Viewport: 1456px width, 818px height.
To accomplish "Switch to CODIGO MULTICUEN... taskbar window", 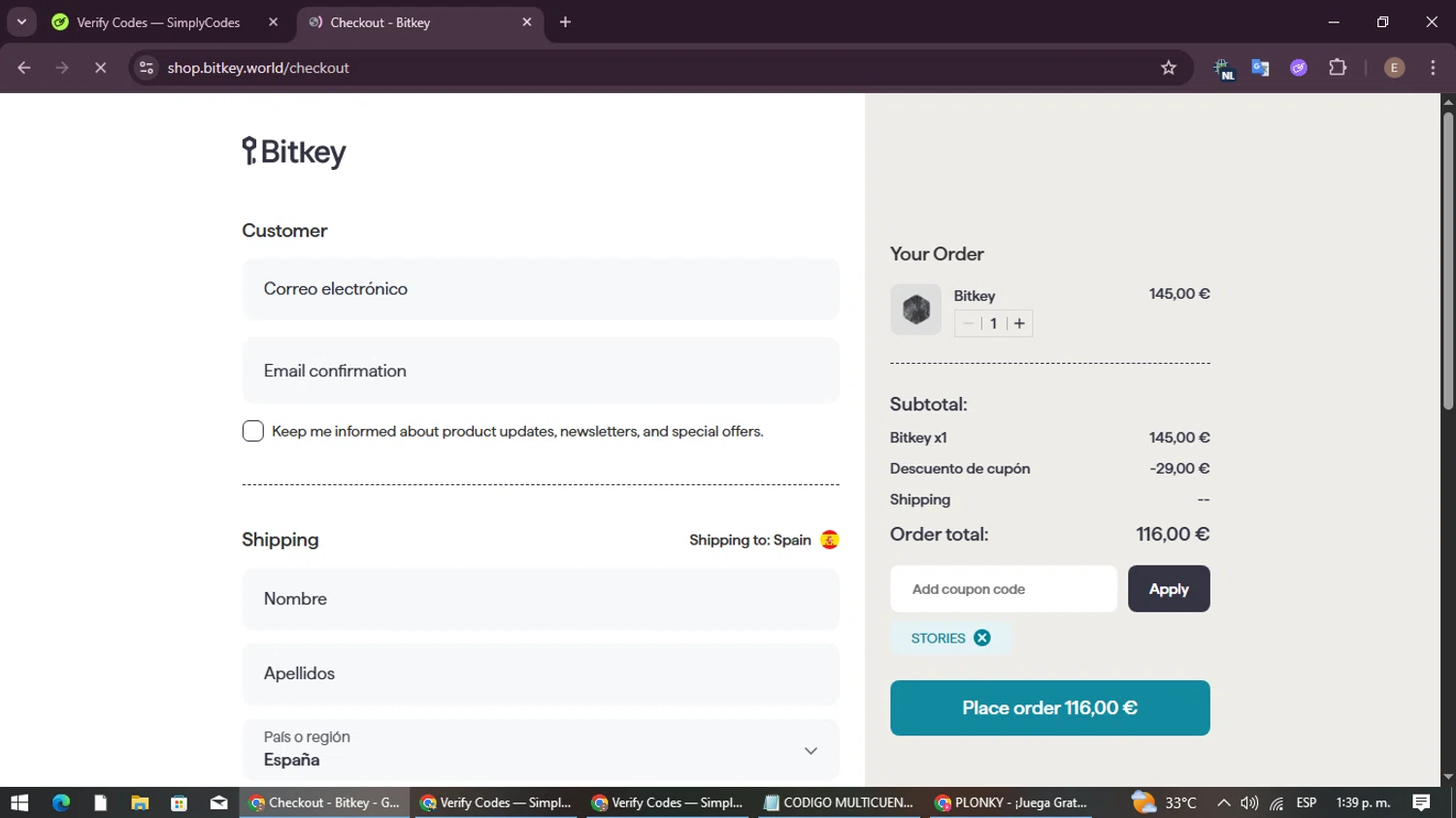I will (839, 802).
